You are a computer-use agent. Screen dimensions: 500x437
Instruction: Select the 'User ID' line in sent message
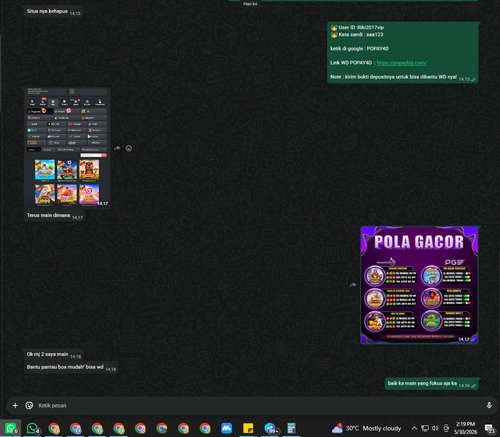[357, 27]
